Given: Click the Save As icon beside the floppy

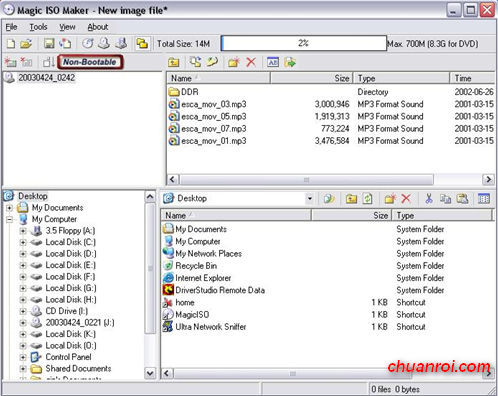Looking at the screenshot, I should [x=65, y=44].
